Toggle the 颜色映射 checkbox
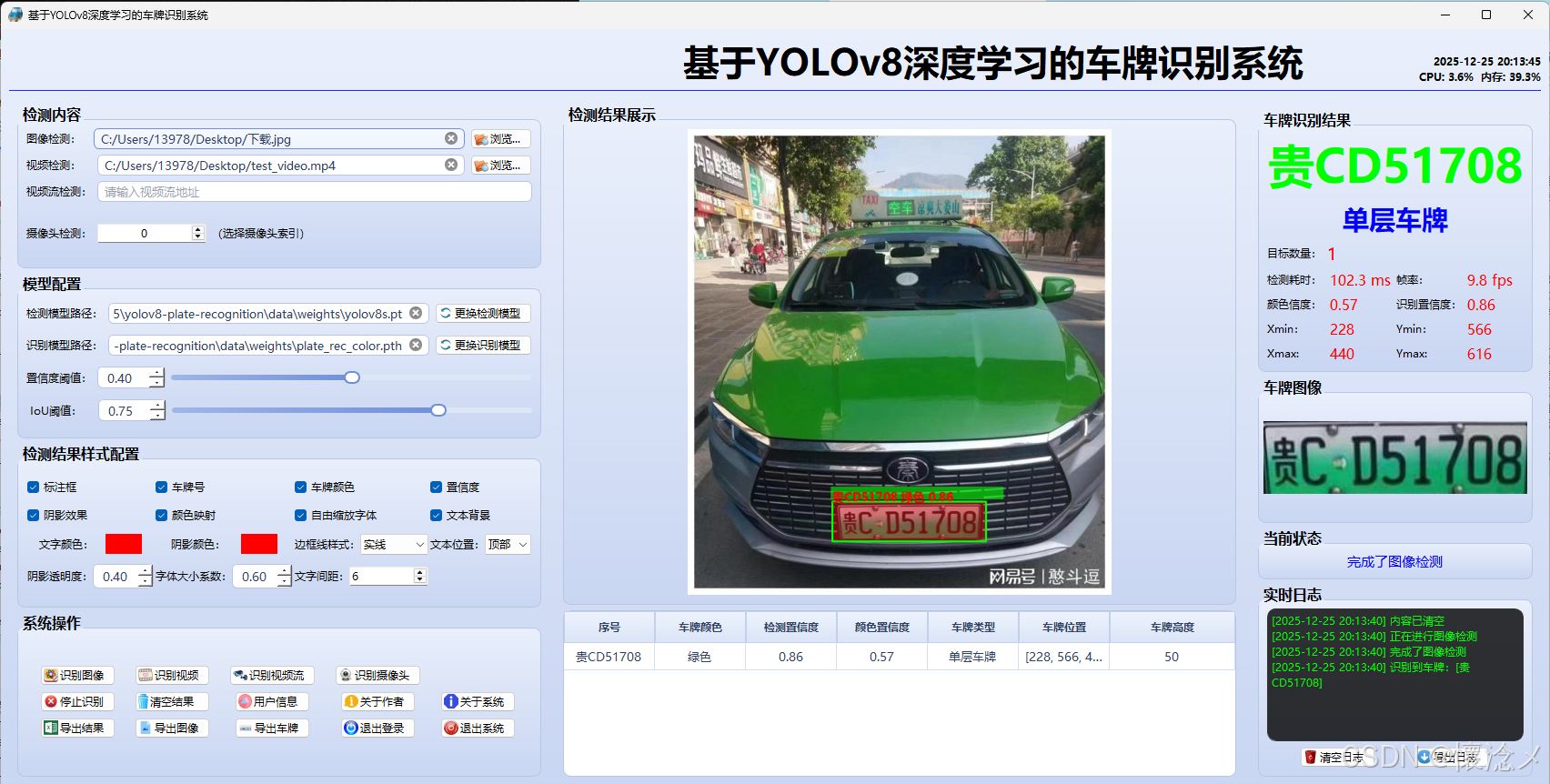The height and width of the screenshot is (784, 1550). point(161,515)
